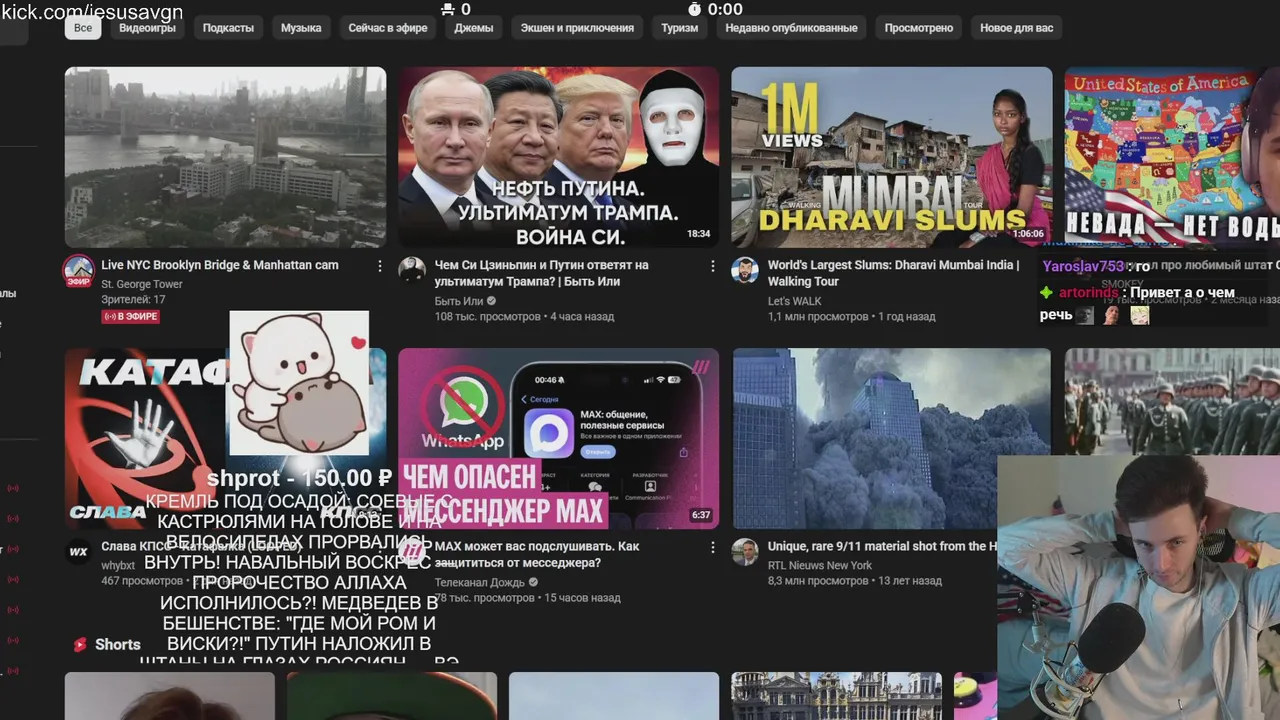Screen dimensions: 1280x720
Task: Click the cat sticker donation image
Action: coord(299,383)
